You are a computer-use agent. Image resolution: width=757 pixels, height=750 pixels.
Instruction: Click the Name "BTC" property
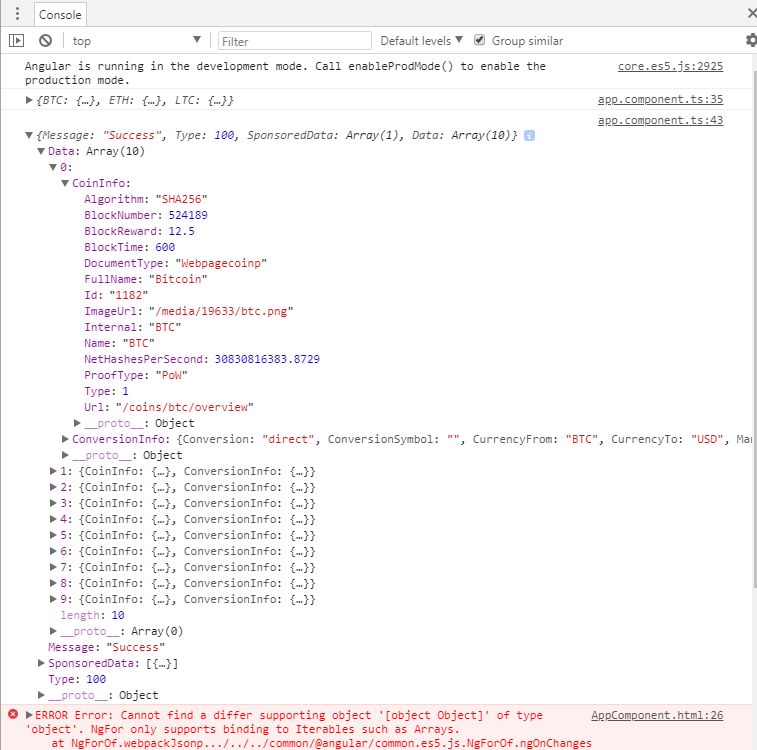click(119, 343)
